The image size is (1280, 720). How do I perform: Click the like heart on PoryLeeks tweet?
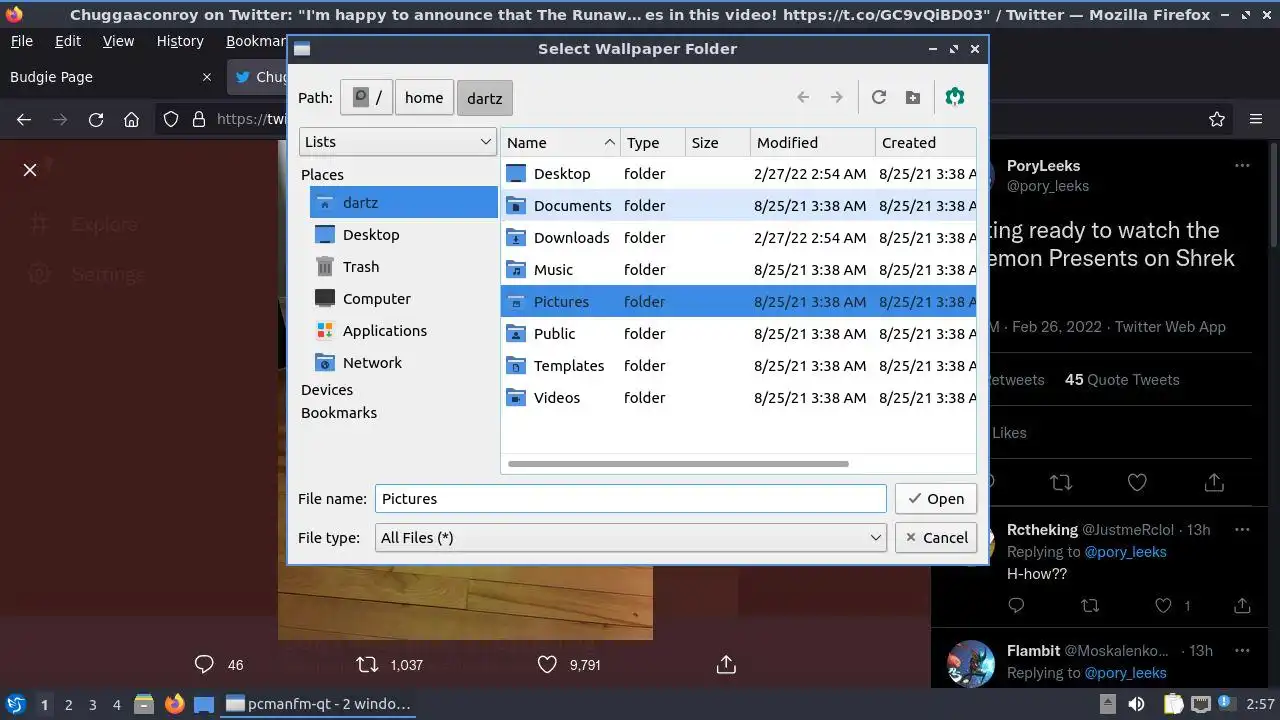1137,482
